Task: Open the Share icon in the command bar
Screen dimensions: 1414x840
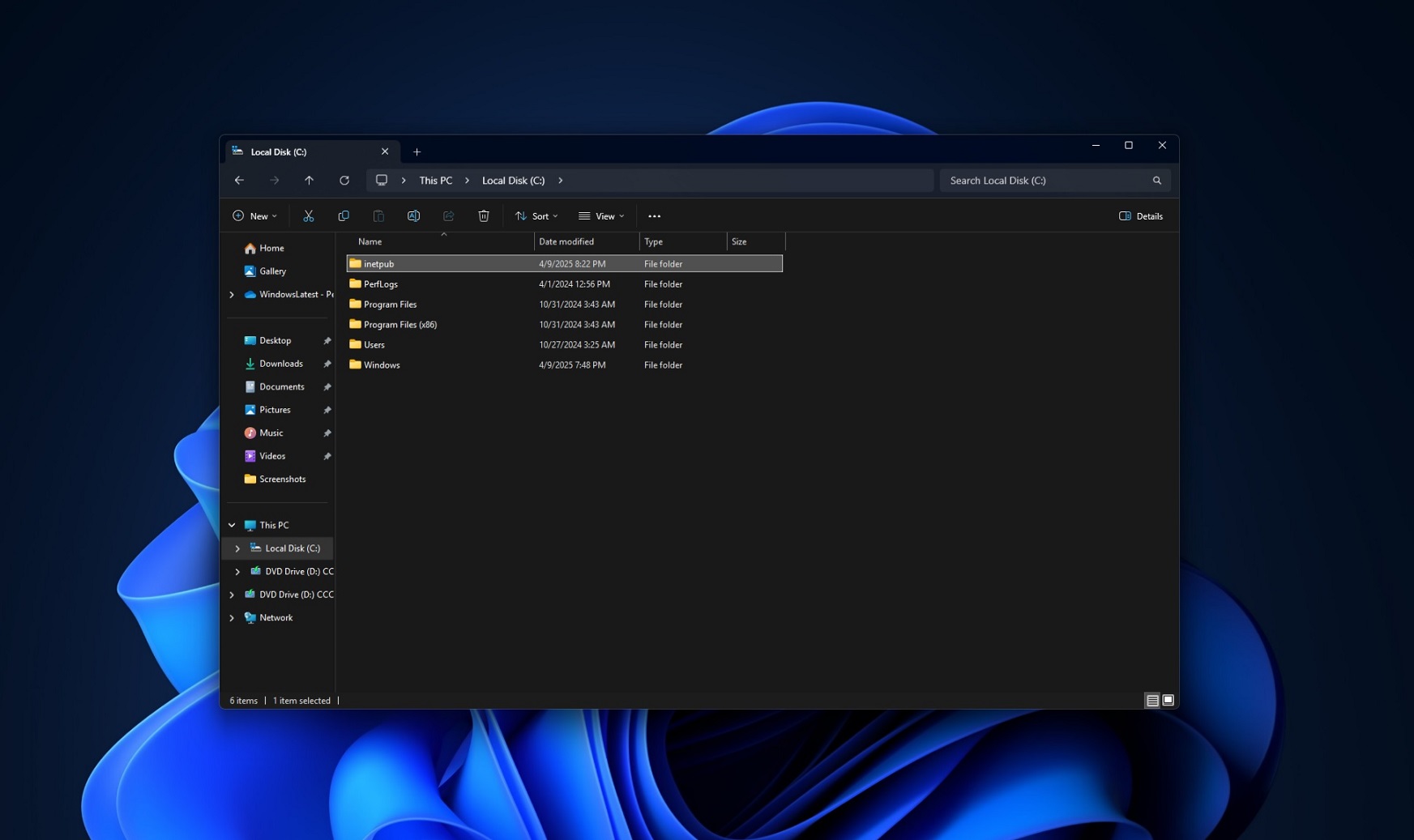Action: tap(448, 215)
